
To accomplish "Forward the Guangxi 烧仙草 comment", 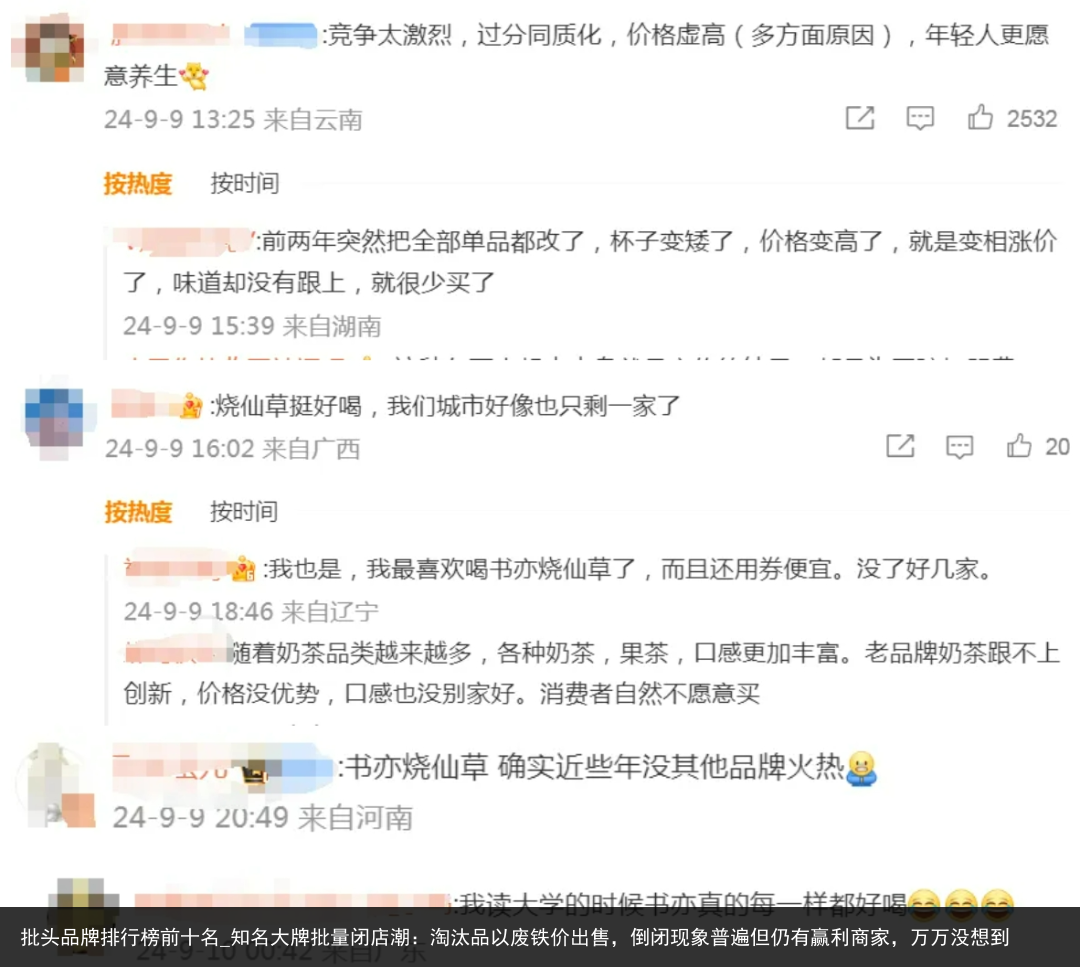I will (900, 446).
